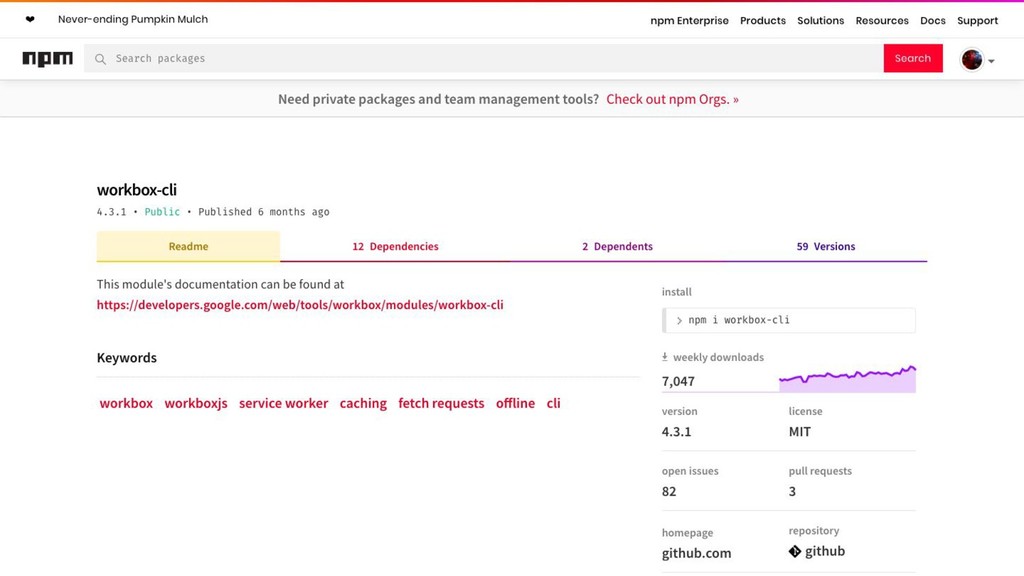The image size is (1024, 576).
Task: Open the Products menu
Action: (x=763, y=21)
